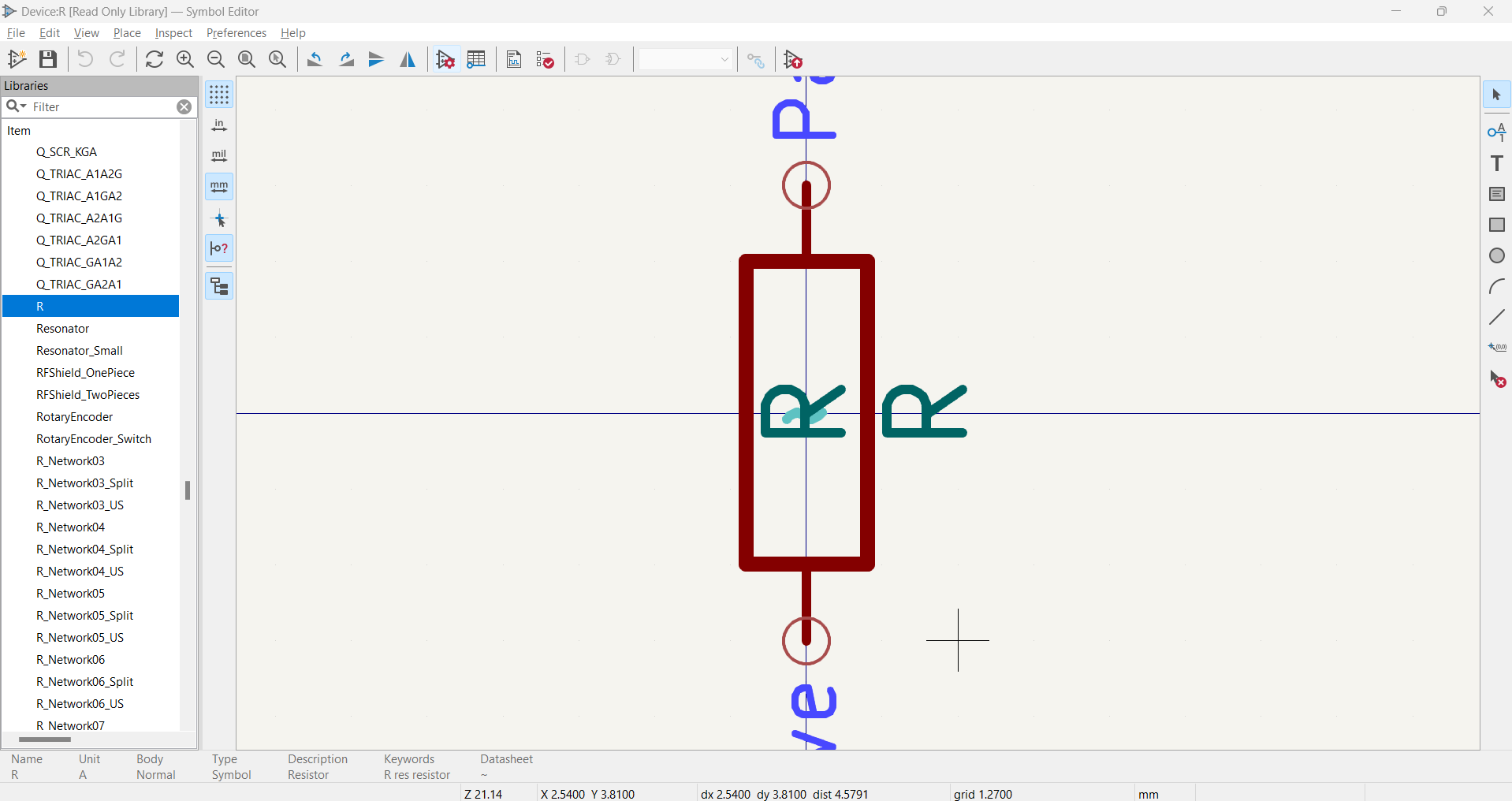Viewport: 1512px width, 801px height.
Task: Toggle the full-window crosshair cursor
Action: tap(219, 220)
